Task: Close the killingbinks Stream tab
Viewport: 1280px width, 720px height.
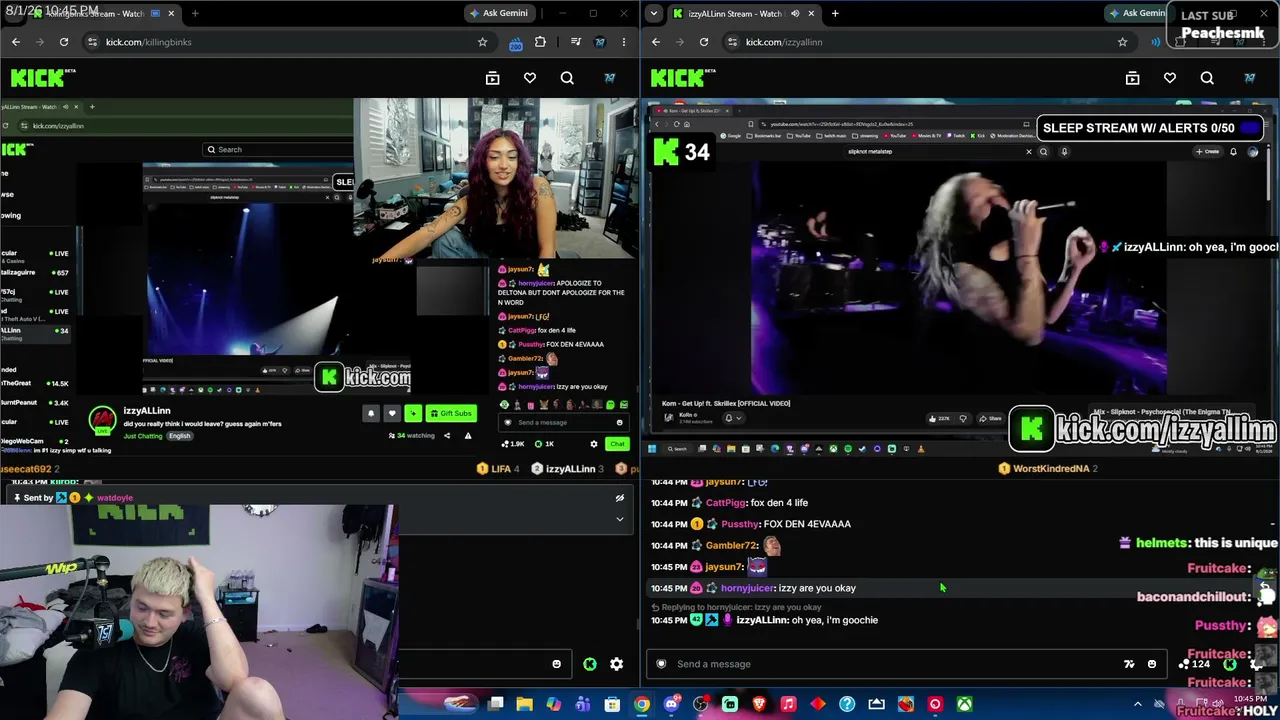Action: pyautogui.click(x=172, y=14)
